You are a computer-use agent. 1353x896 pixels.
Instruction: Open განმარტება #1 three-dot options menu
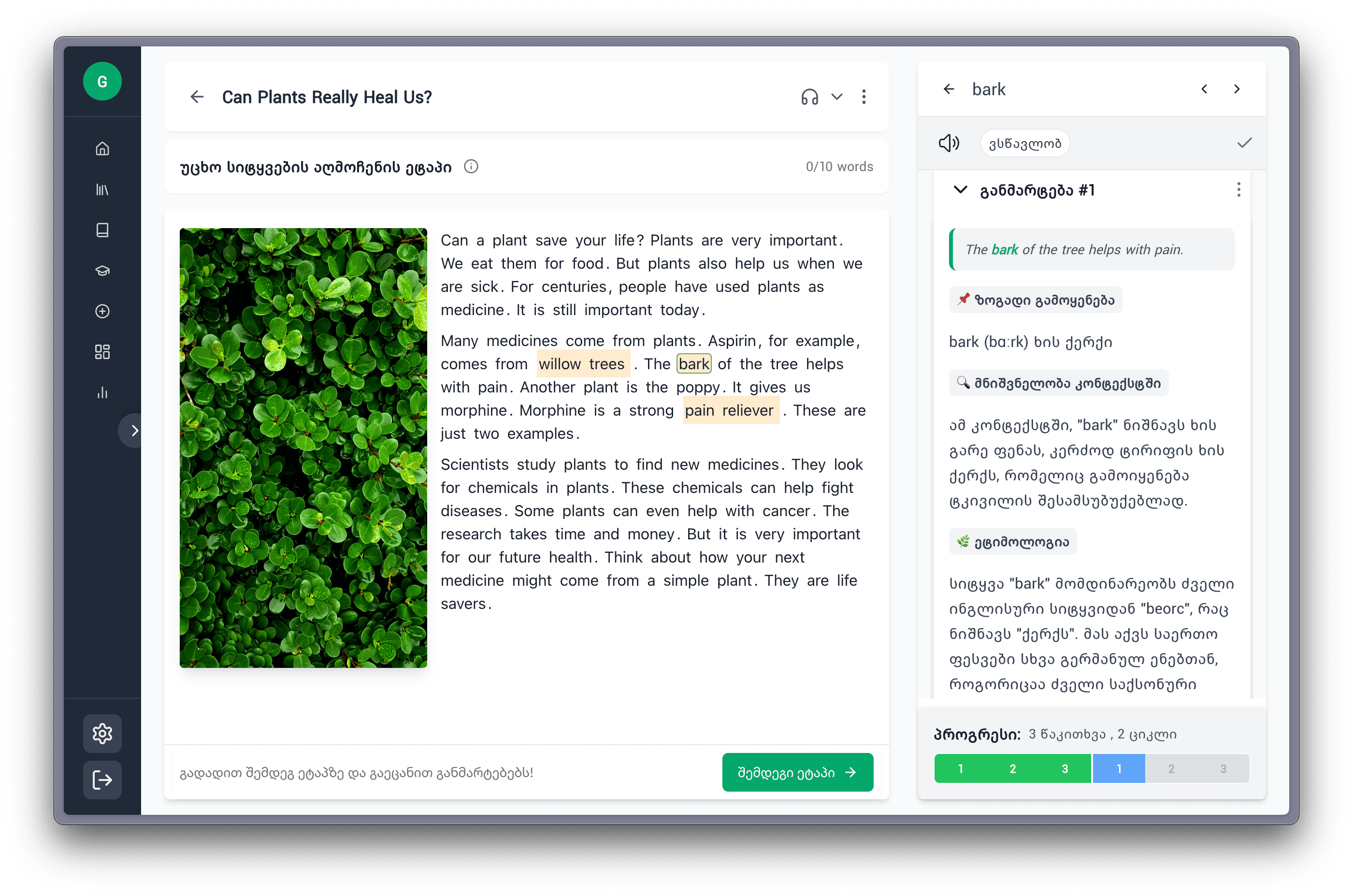coord(1238,190)
